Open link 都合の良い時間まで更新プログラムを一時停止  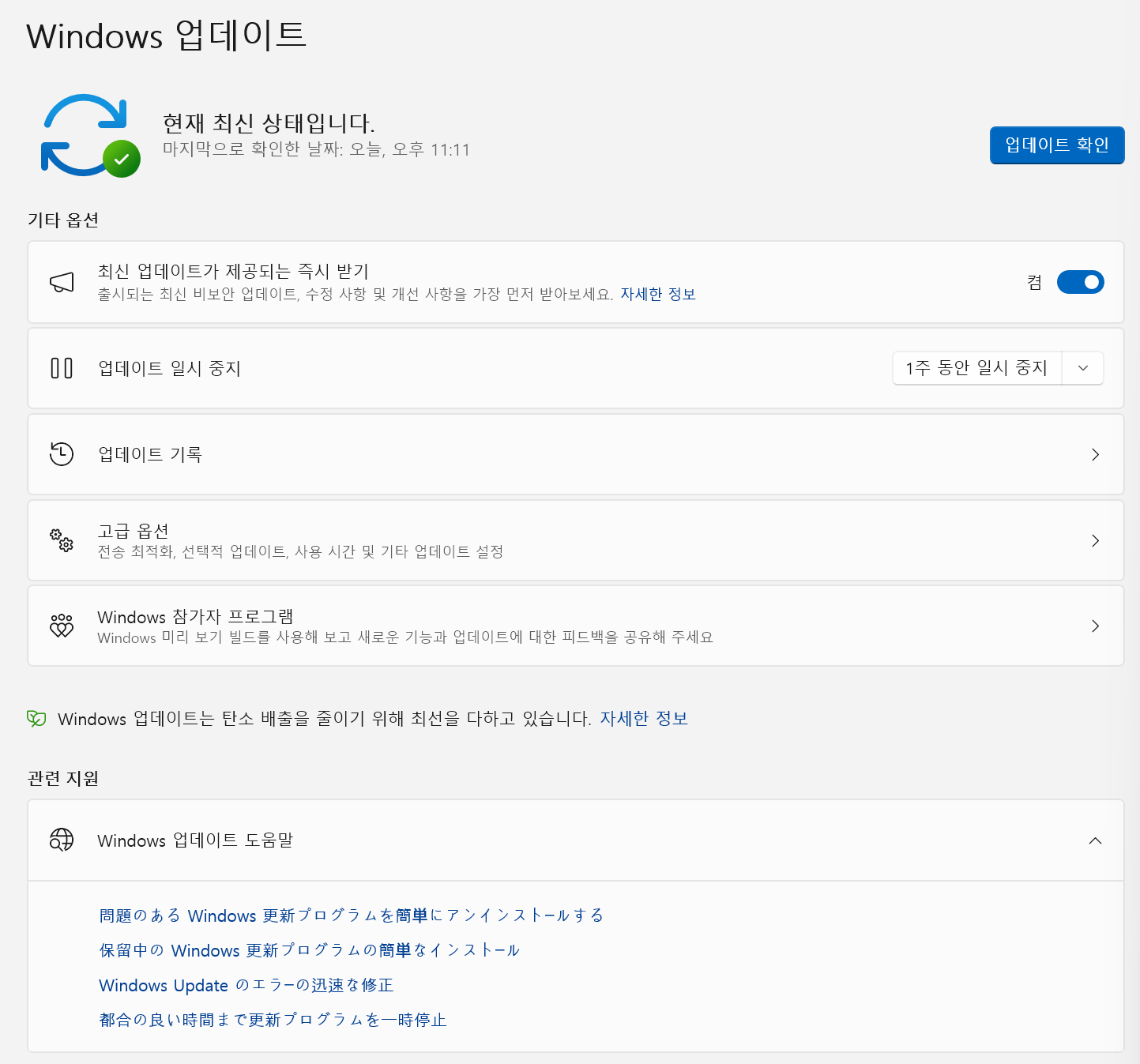[273, 1020]
